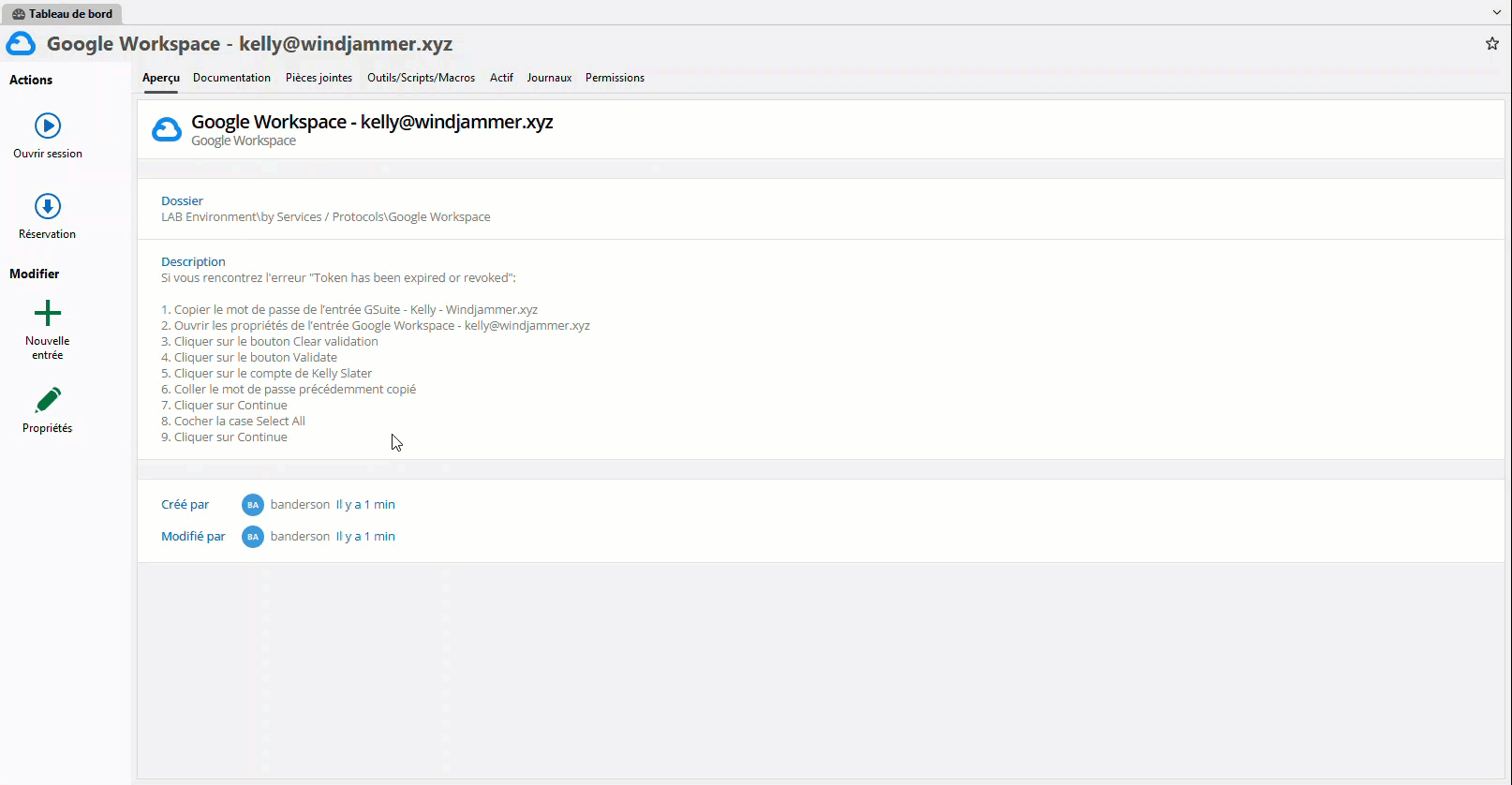1512x785 pixels.
Task: Click the Créé par link
Action: (185, 504)
